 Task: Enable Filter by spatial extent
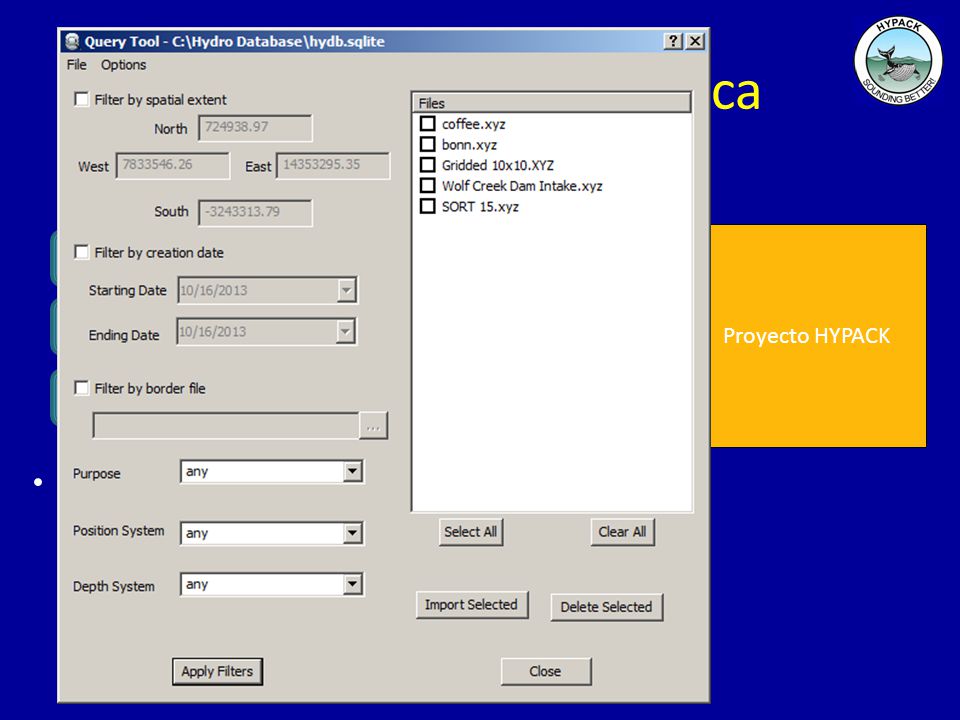81,99
